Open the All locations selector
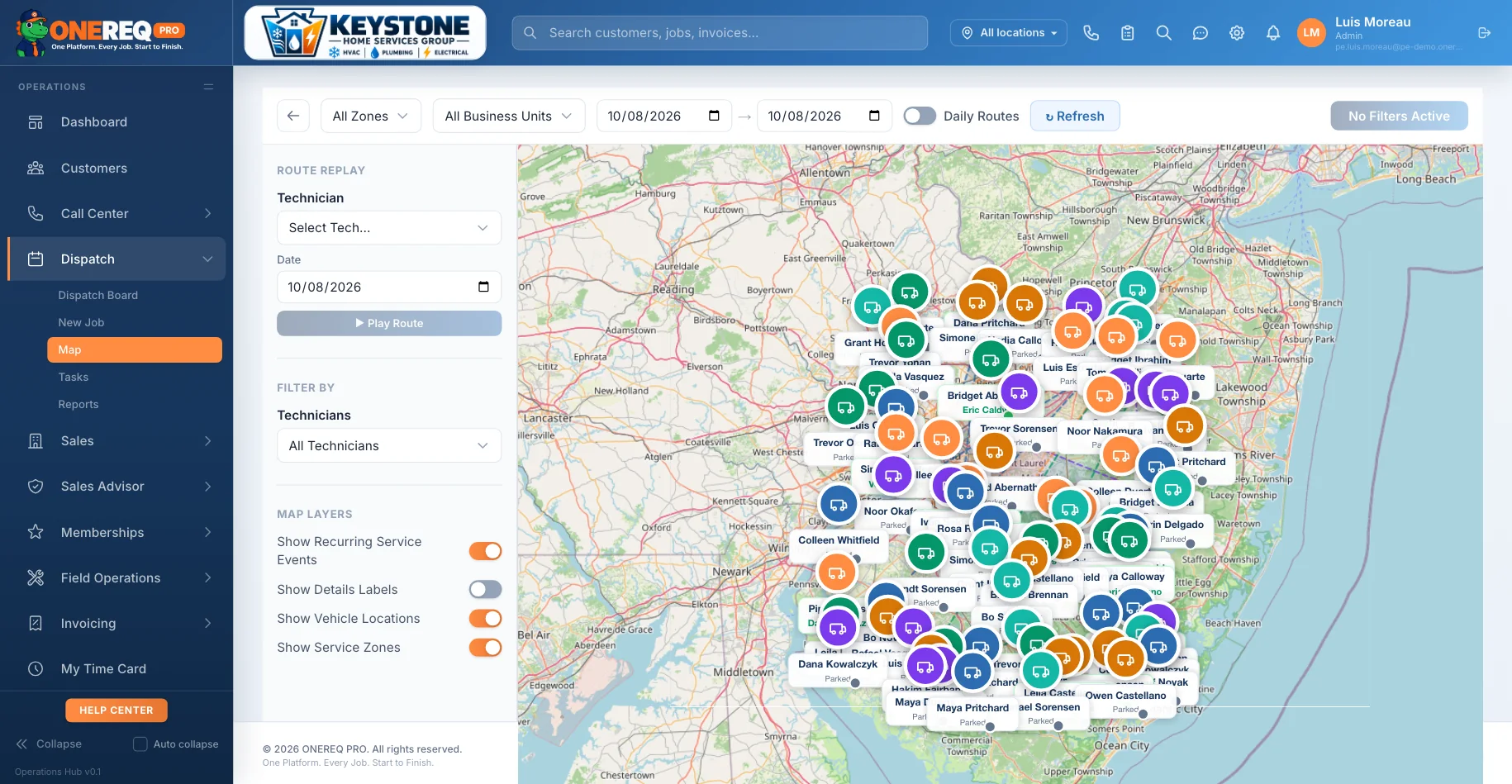Image resolution: width=1512 pixels, height=784 pixels. tap(1009, 33)
